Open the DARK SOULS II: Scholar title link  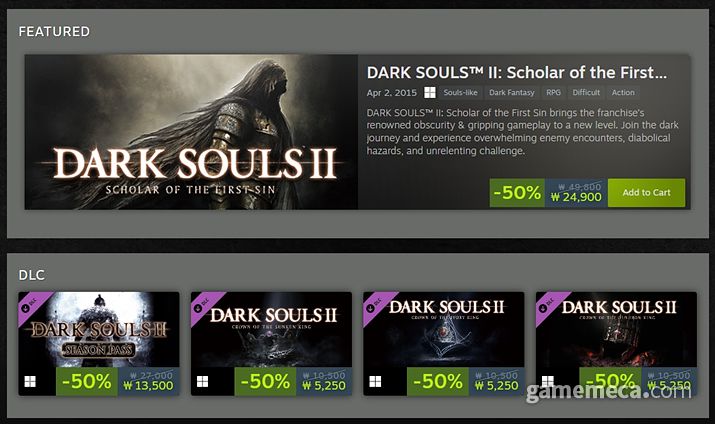click(x=516, y=72)
